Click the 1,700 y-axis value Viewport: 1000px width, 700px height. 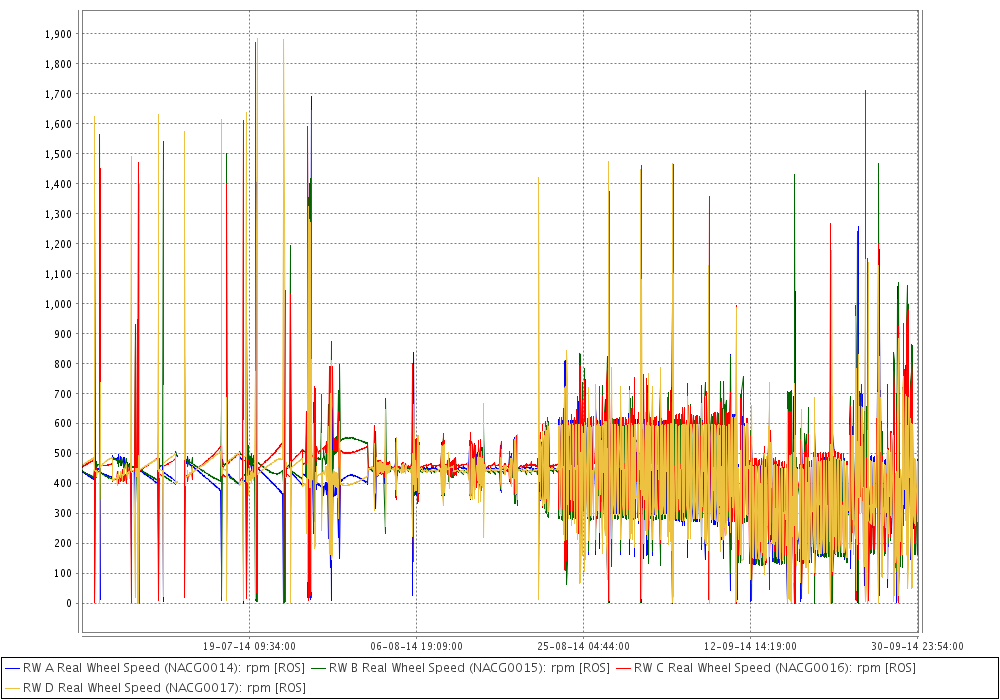[59, 94]
